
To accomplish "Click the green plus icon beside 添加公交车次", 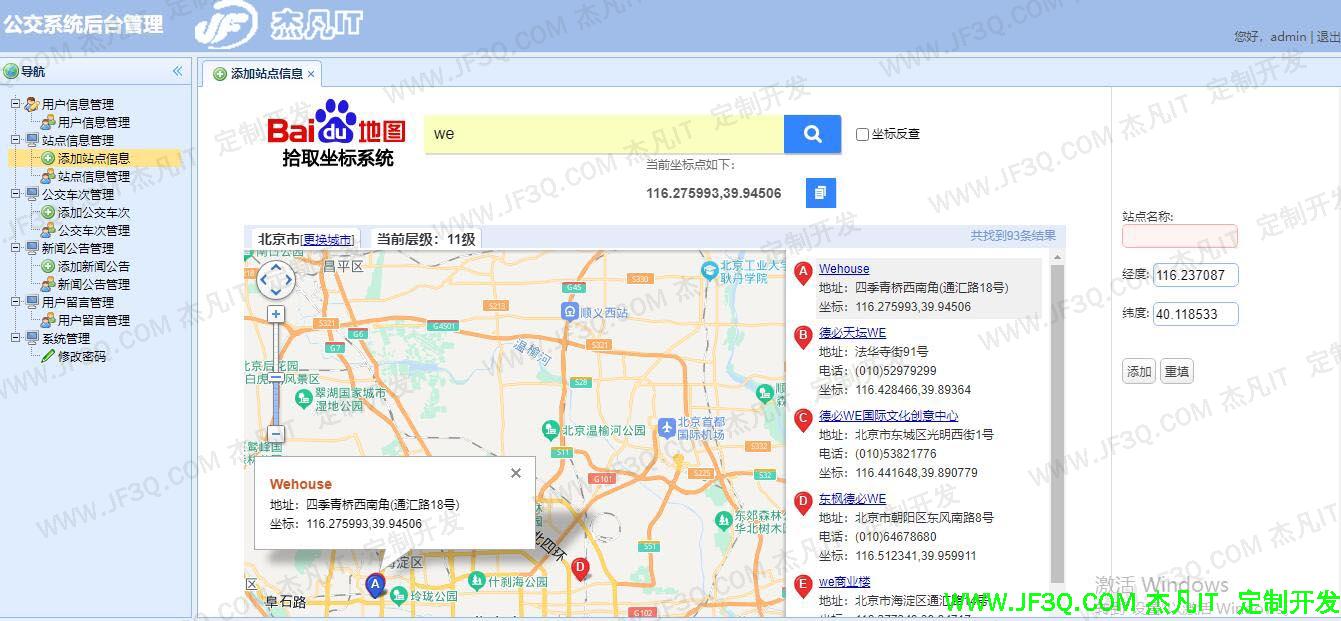I will [x=48, y=212].
